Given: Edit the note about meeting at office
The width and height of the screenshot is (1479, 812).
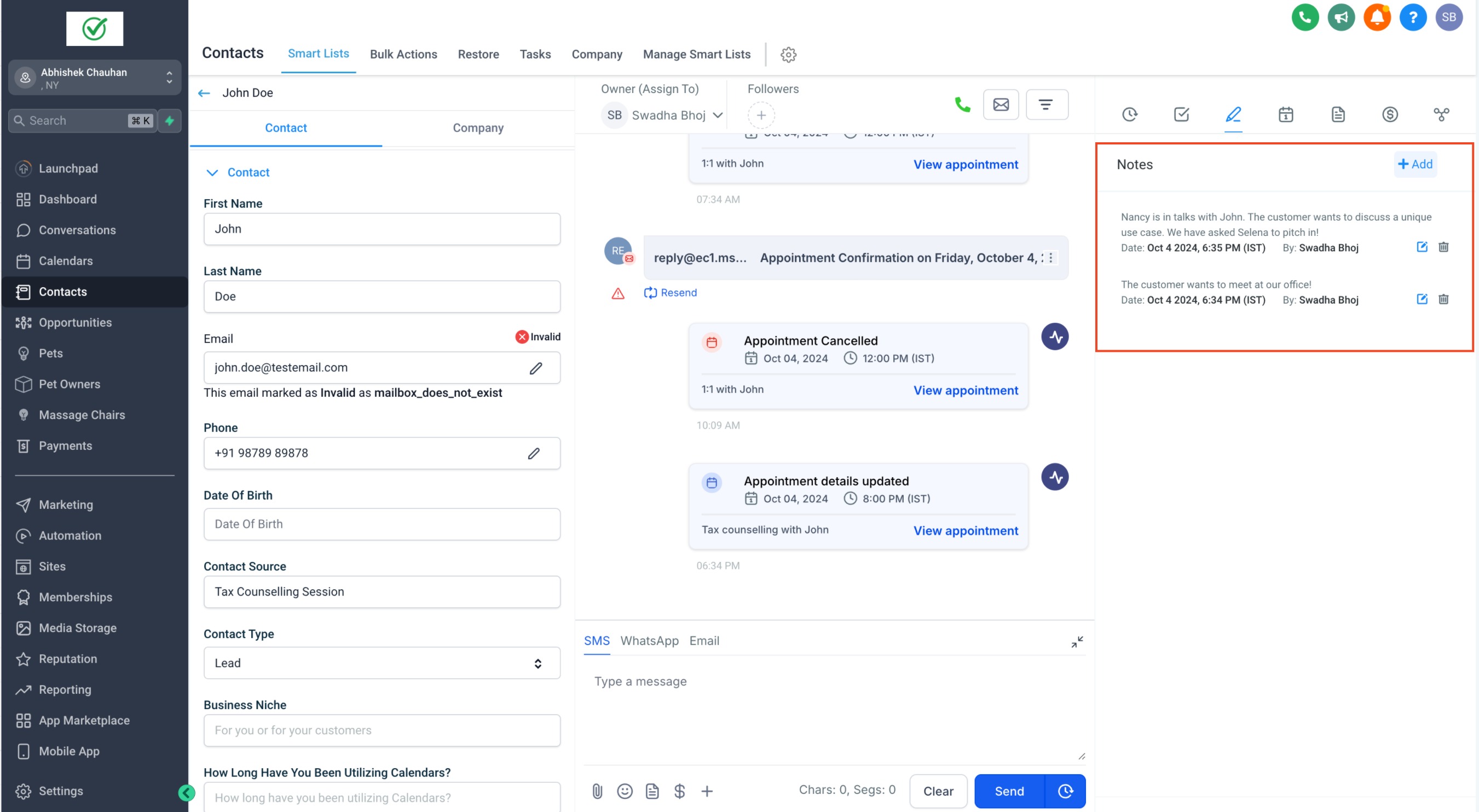Looking at the screenshot, I should pyautogui.click(x=1422, y=299).
